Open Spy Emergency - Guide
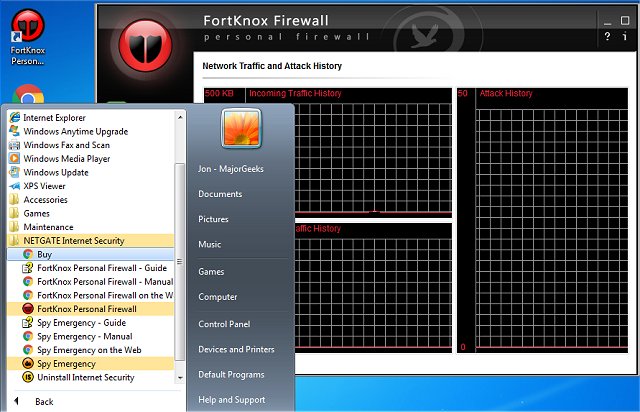Image resolution: width=640 pixels, height=412 pixels. tap(90, 323)
